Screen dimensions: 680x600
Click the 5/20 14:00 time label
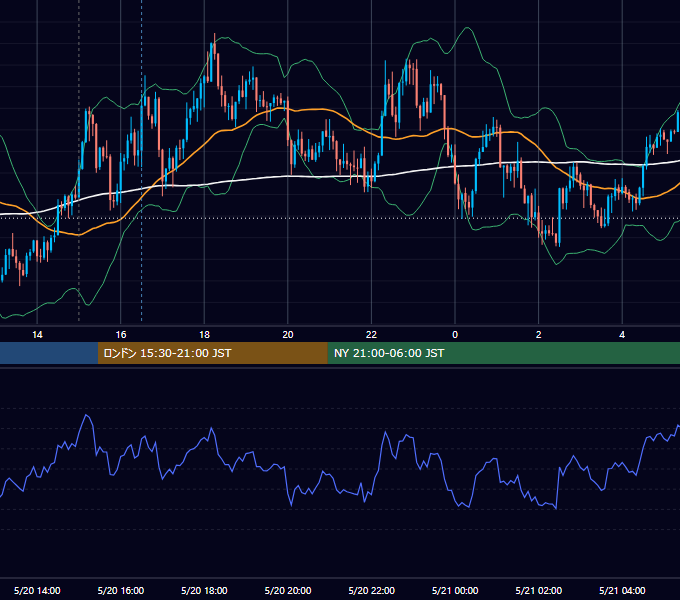tap(37, 590)
